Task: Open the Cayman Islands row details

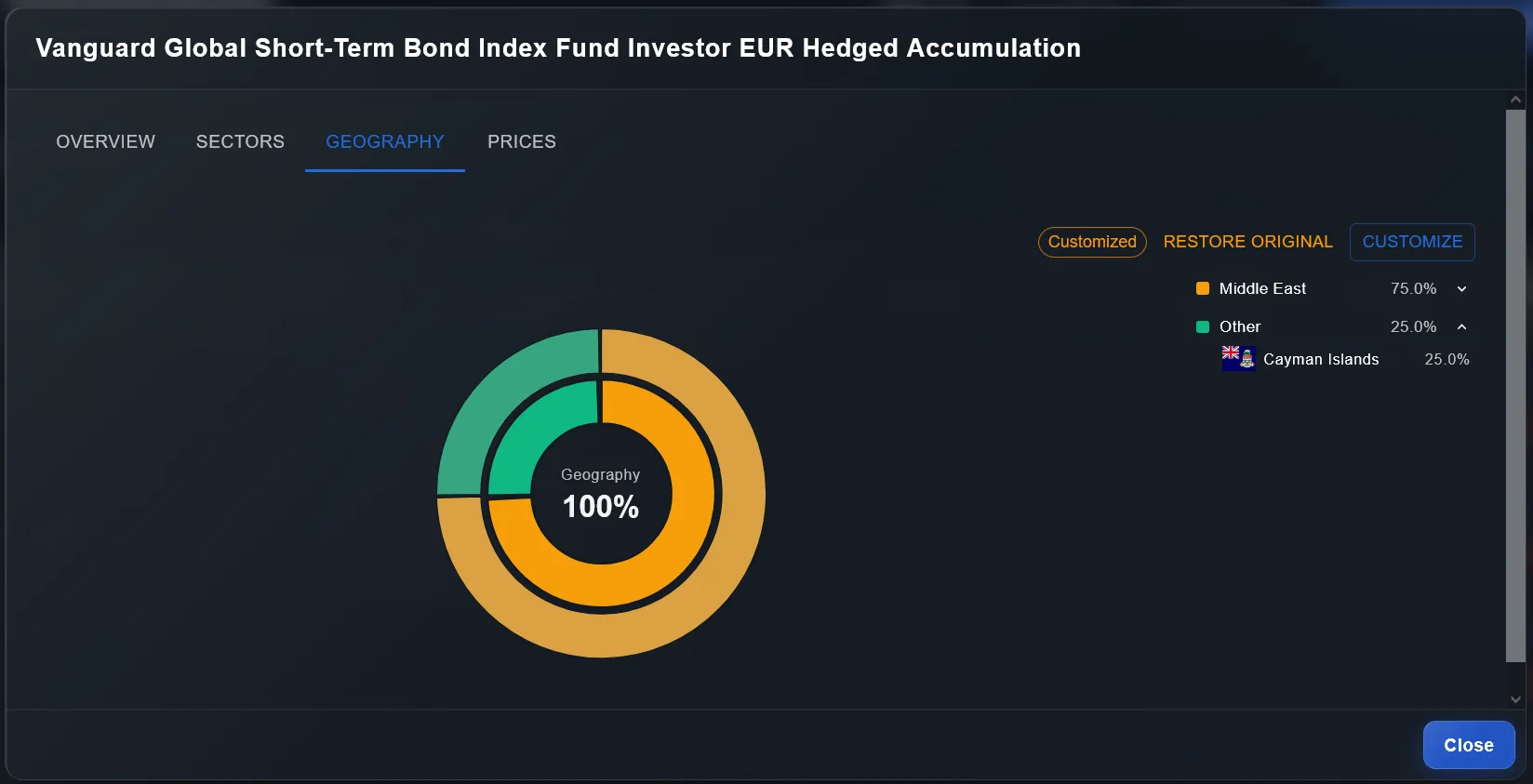Action: [x=1321, y=359]
